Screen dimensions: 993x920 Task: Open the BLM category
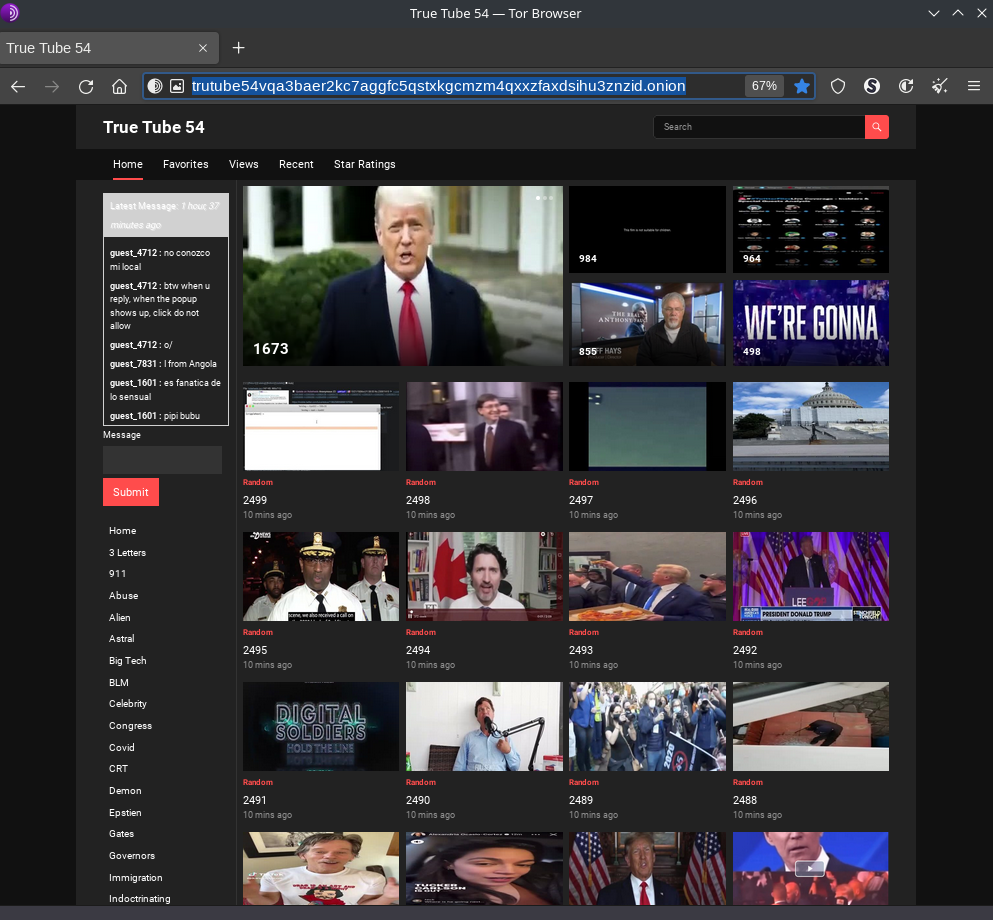[x=119, y=683]
